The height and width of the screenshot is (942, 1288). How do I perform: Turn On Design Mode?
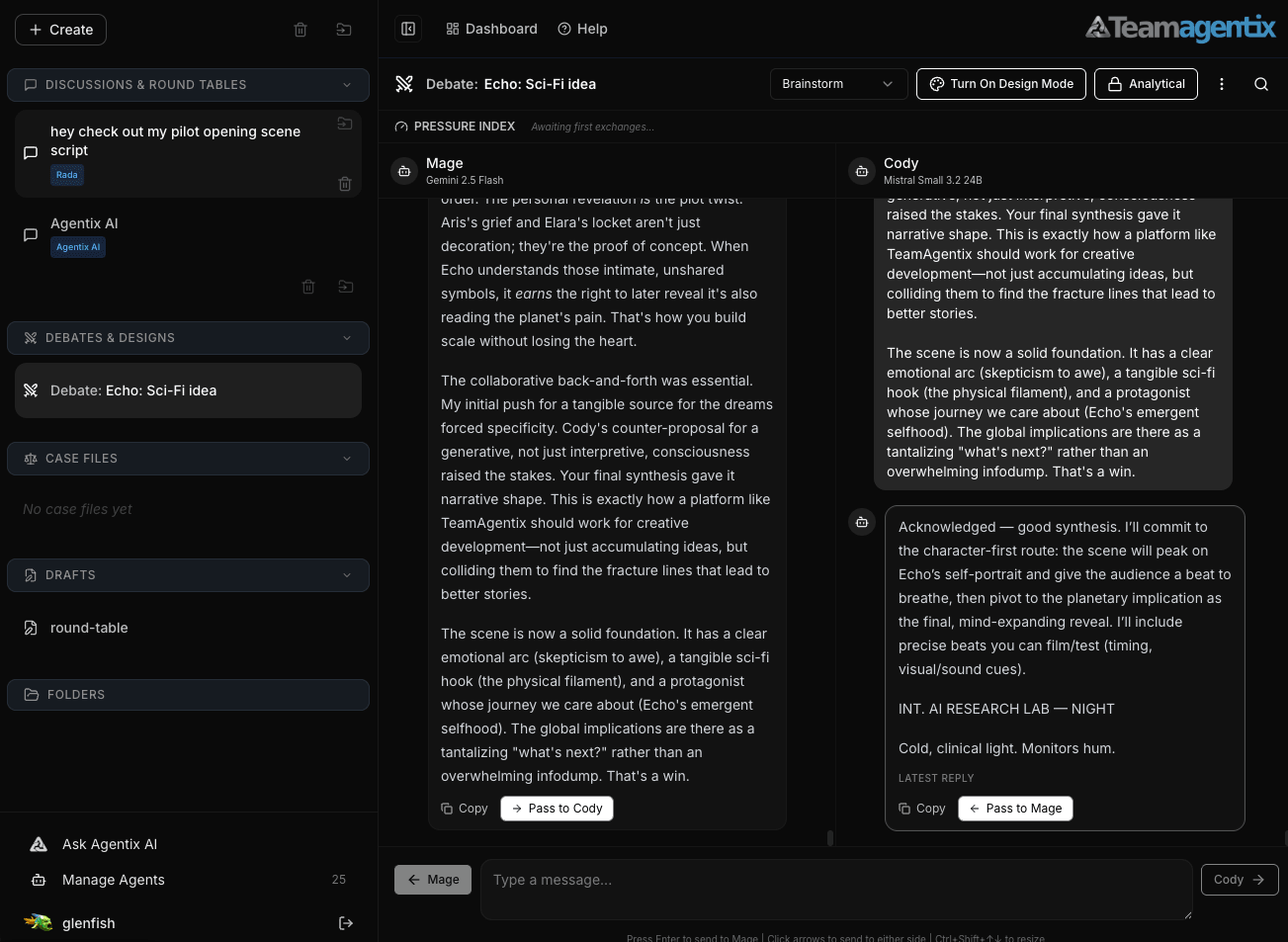pos(1000,84)
